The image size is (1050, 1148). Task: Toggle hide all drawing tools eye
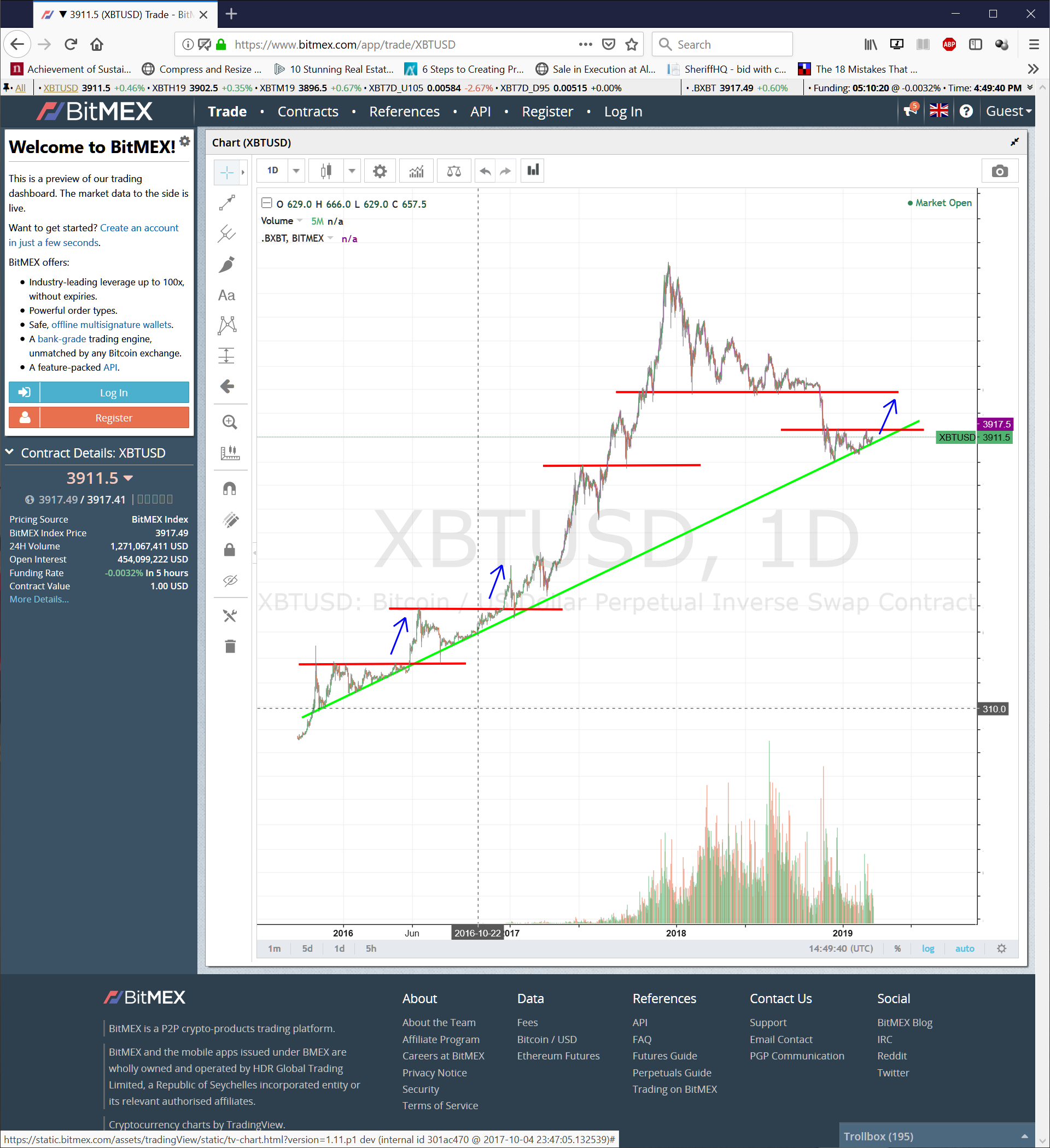[230, 580]
